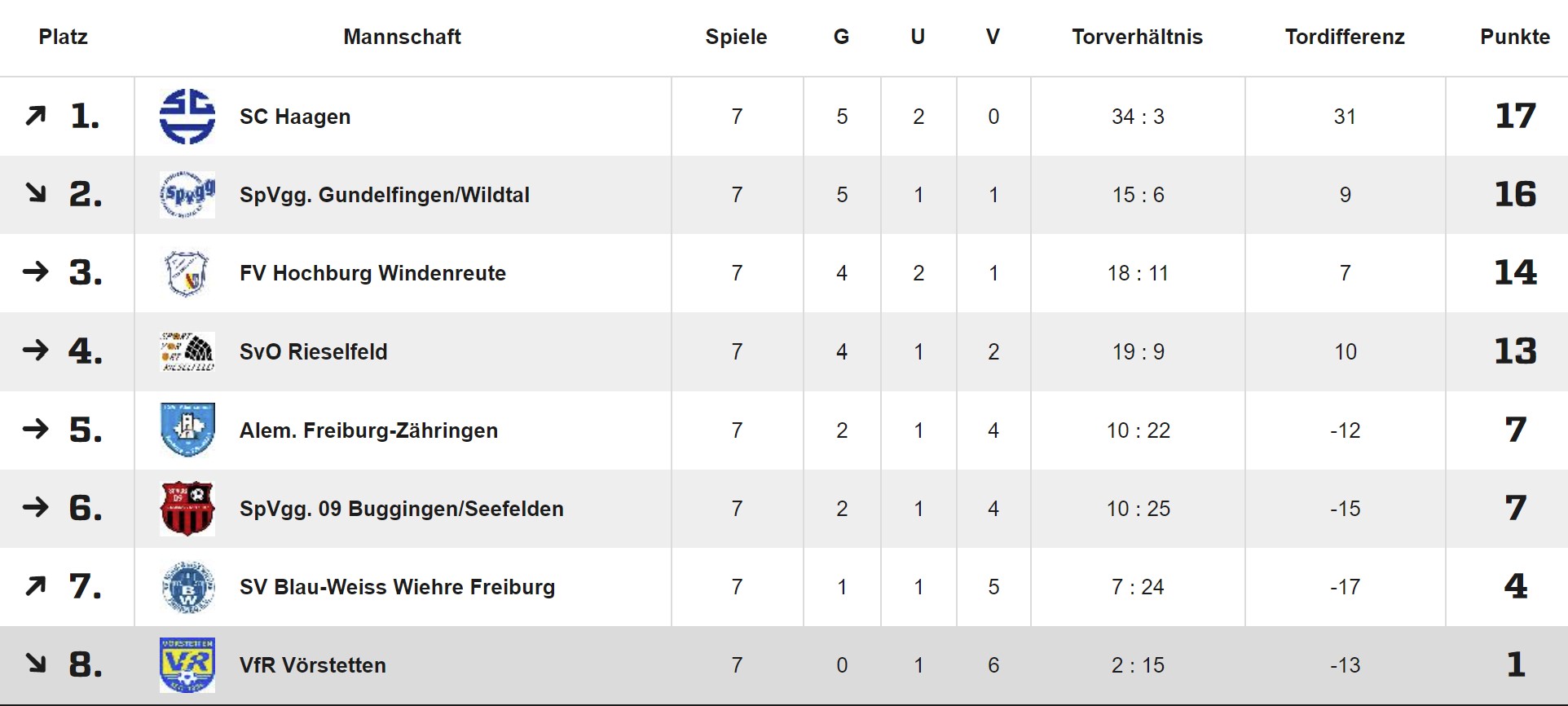Click the VfR Vörstetten club logo
Image resolution: width=1568 pixels, height=706 pixels.
(187, 664)
